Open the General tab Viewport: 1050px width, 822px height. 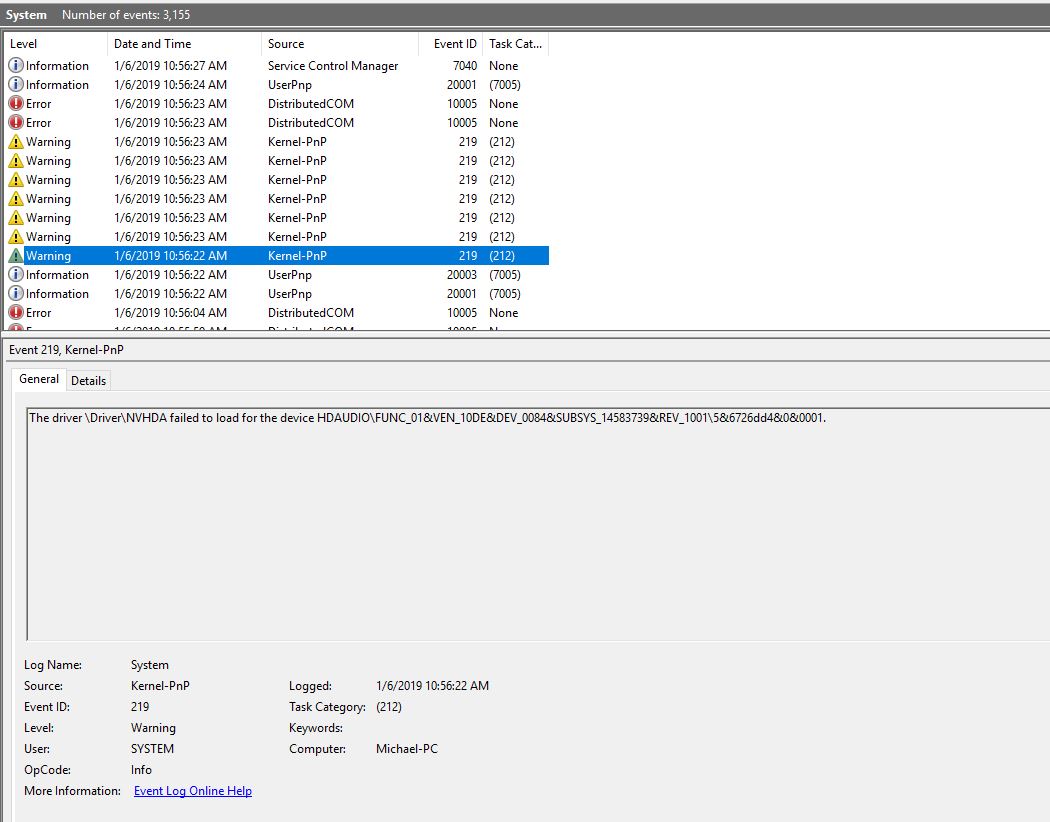(39, 379)
